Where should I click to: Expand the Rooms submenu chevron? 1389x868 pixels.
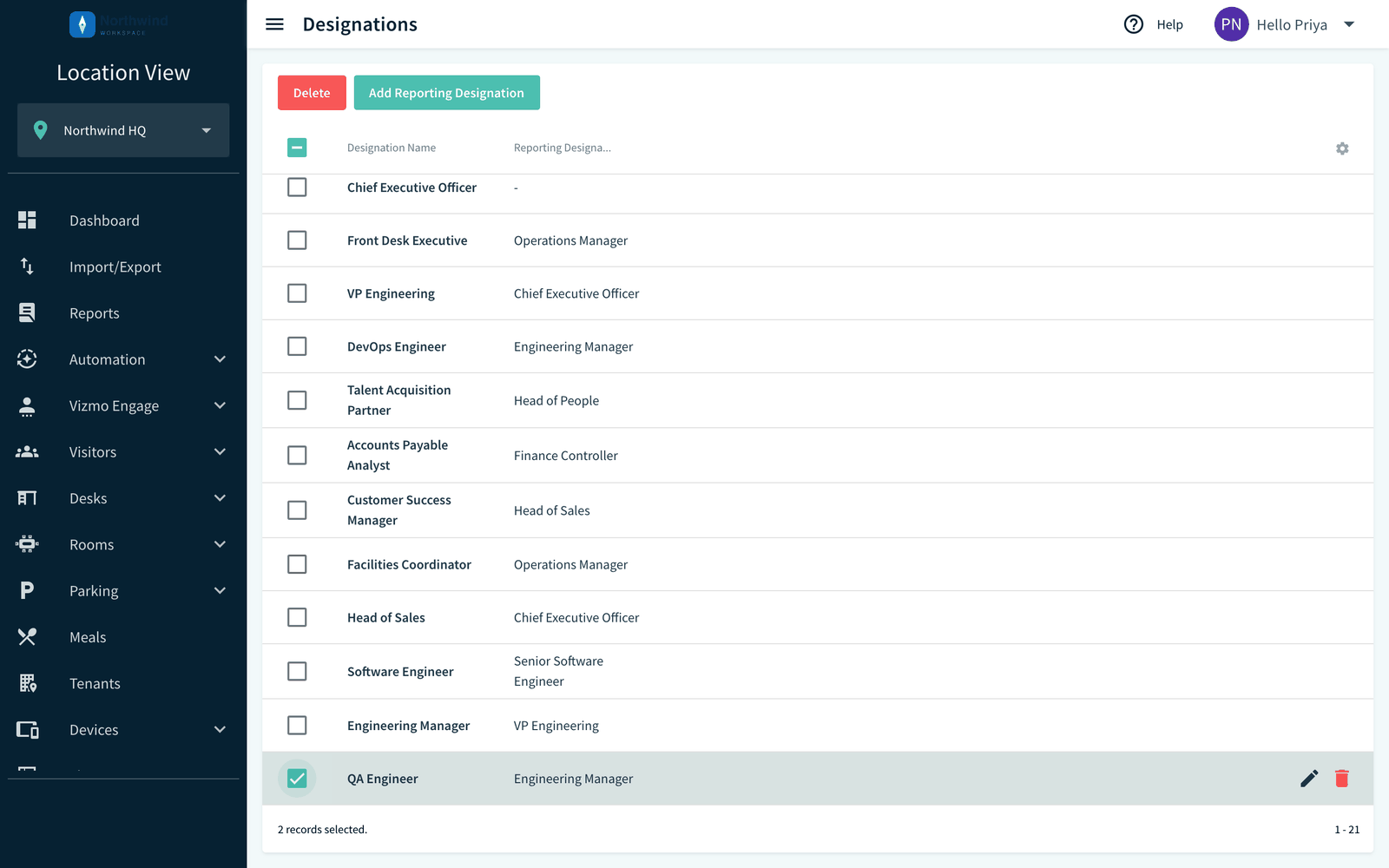(220, 544)
